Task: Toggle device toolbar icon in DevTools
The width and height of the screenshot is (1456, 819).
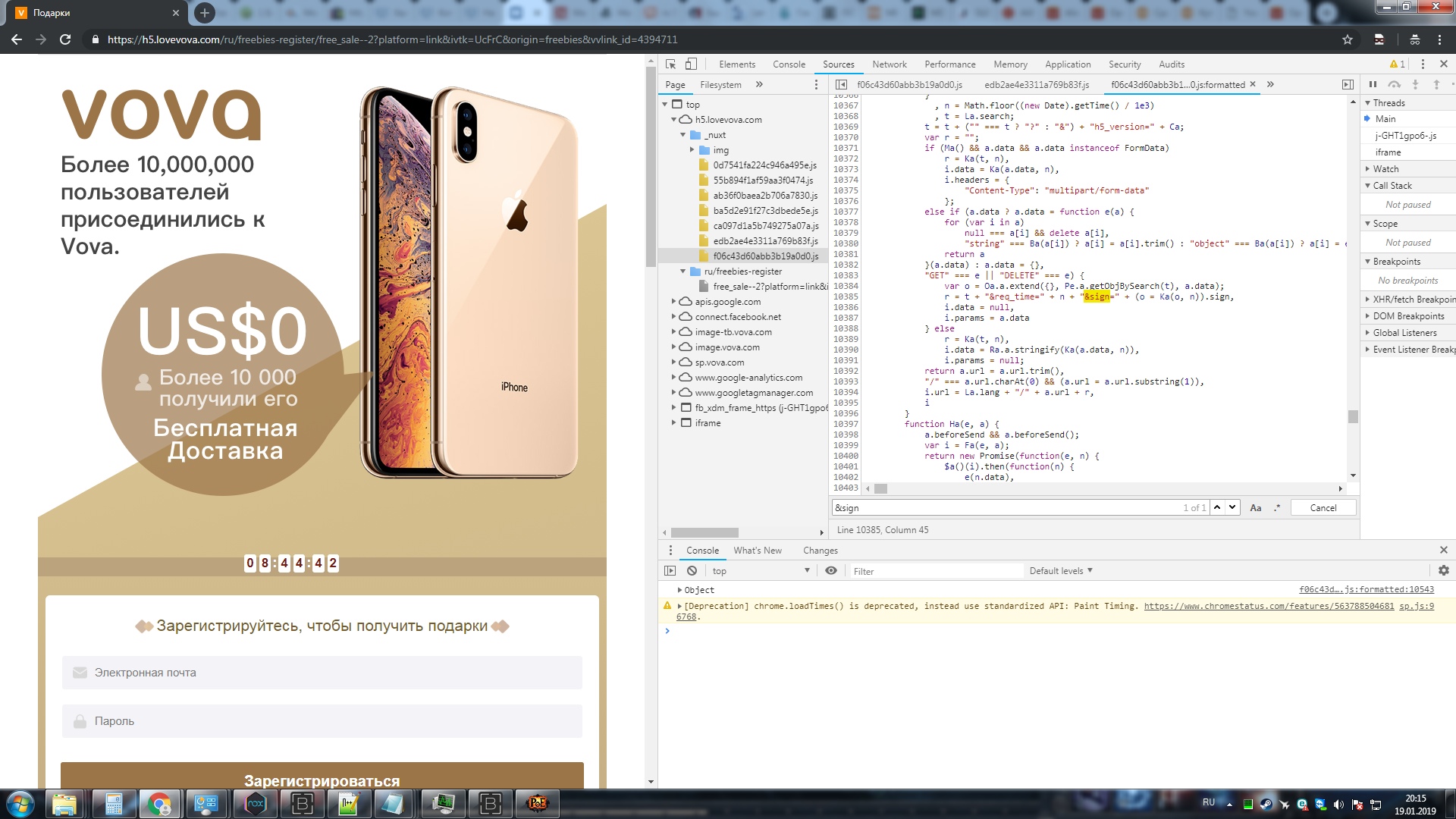Action: click(691, 64)
